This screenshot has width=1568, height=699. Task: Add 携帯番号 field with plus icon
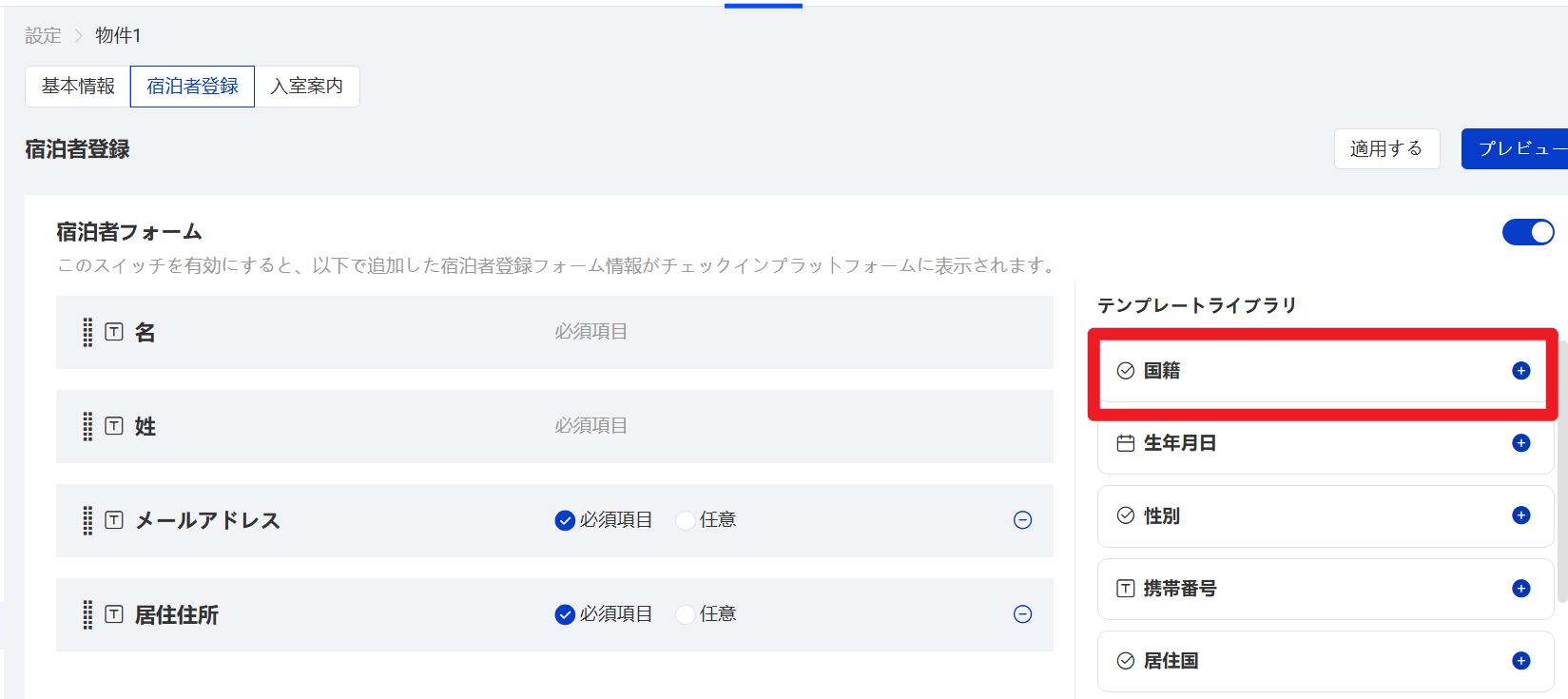pyautogui.click(x=1520, y=589)
